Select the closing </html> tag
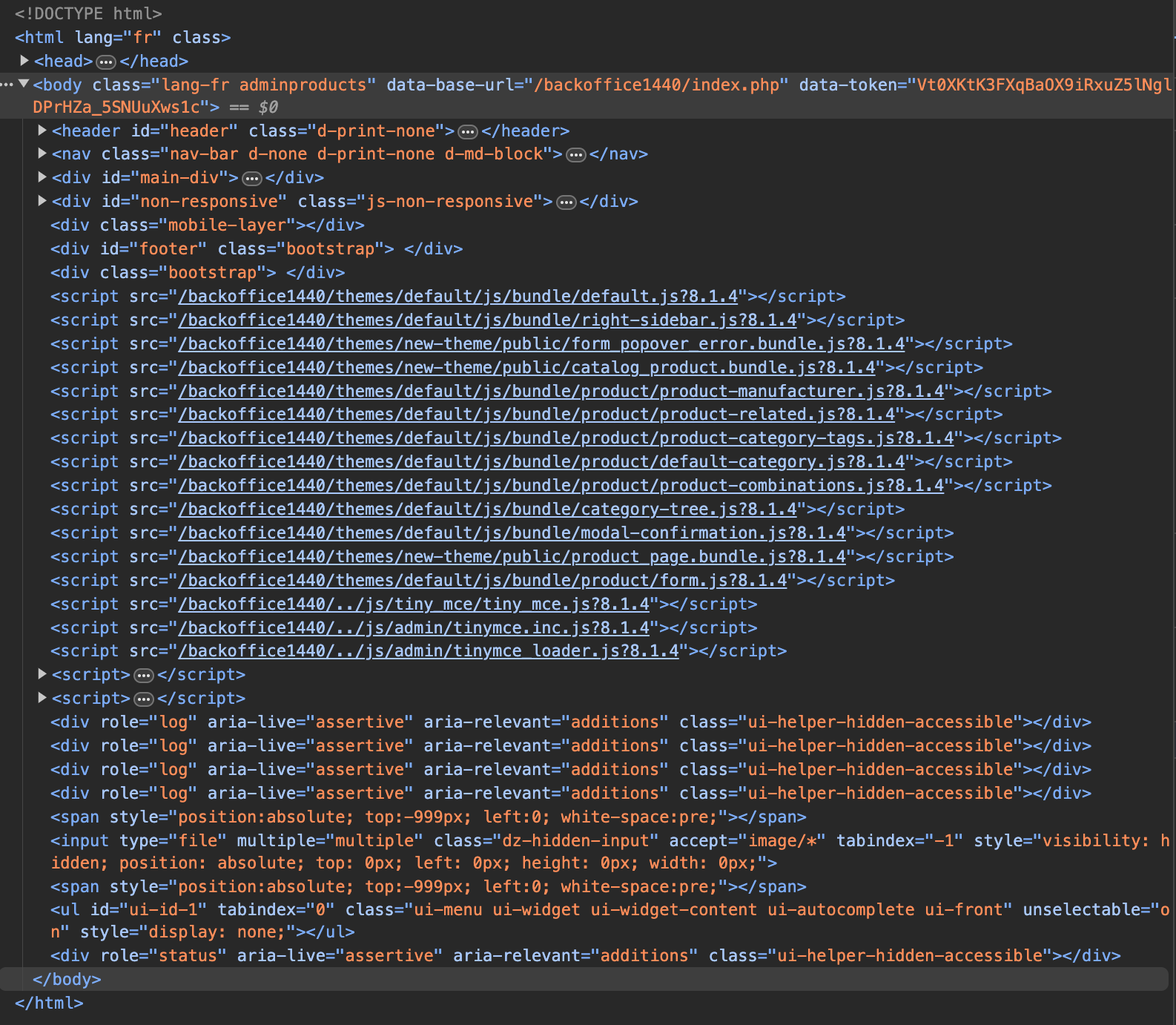 [49, 1003]
